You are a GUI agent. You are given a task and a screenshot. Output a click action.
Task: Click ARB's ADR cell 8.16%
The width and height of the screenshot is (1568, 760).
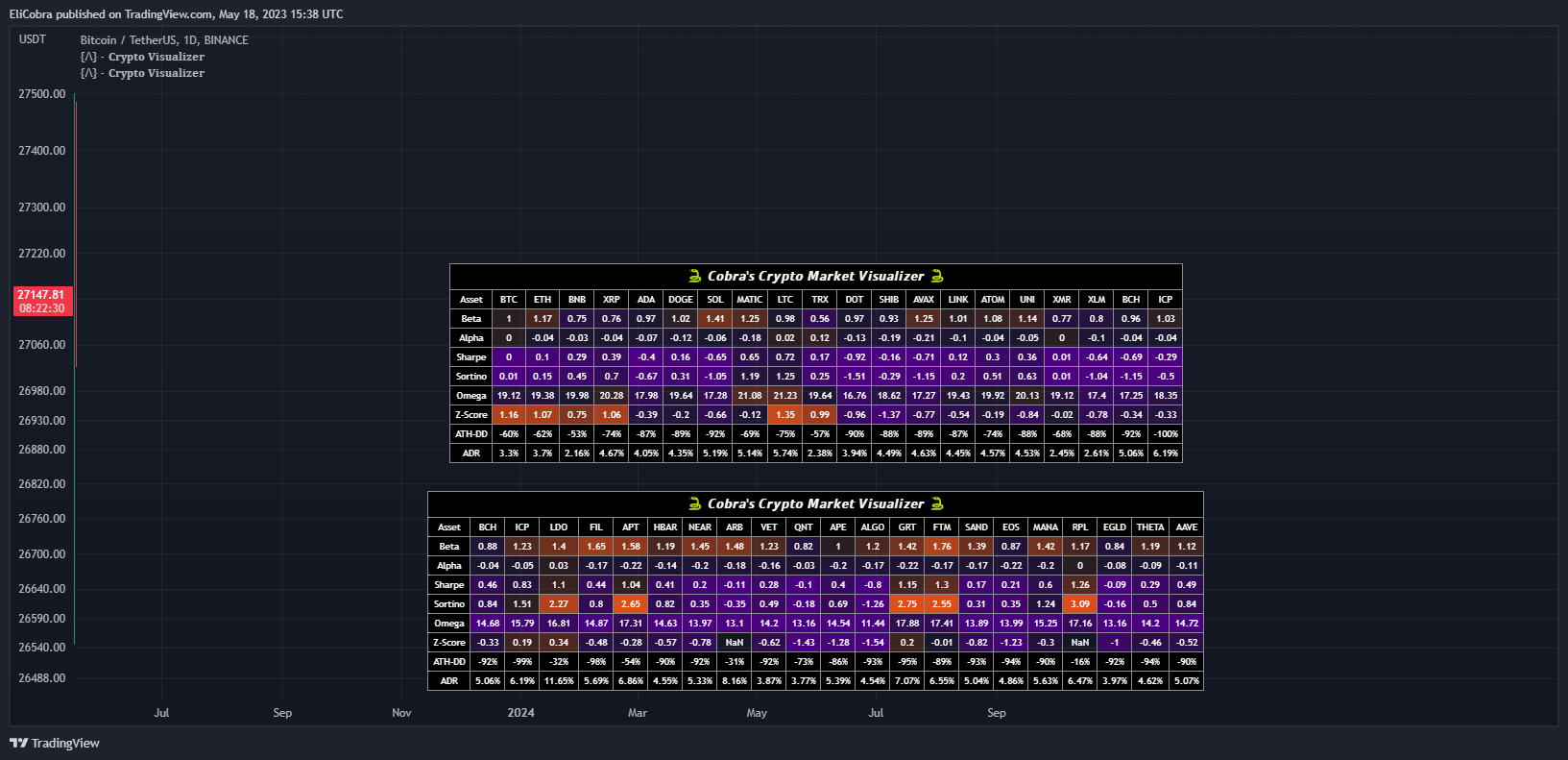point(735,681)
